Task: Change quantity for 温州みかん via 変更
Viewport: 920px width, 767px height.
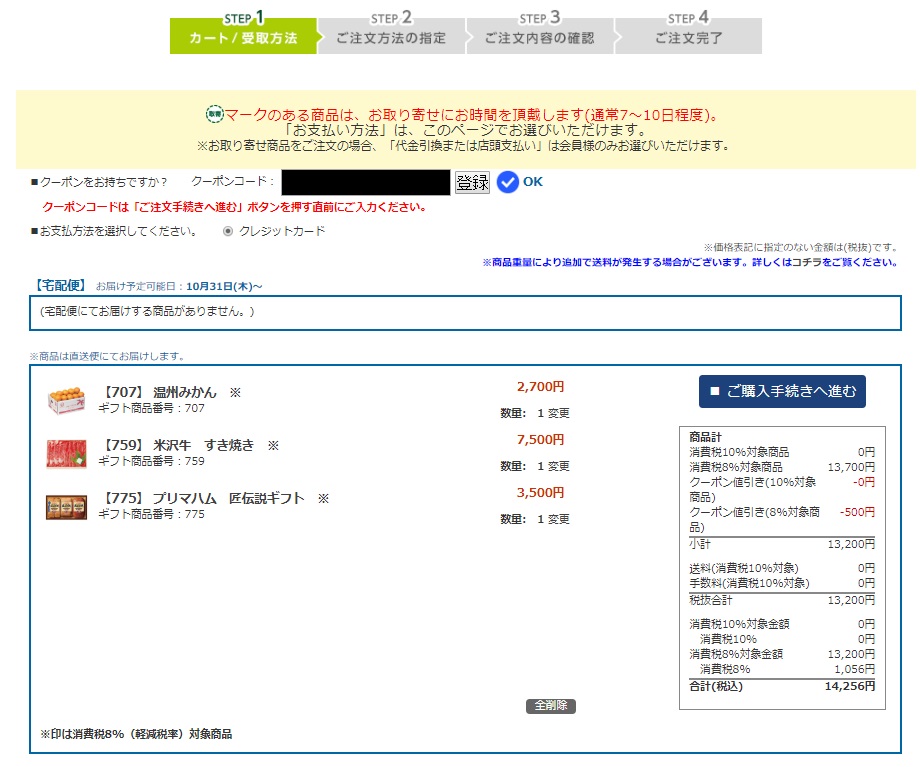Action: click(559, 413)
